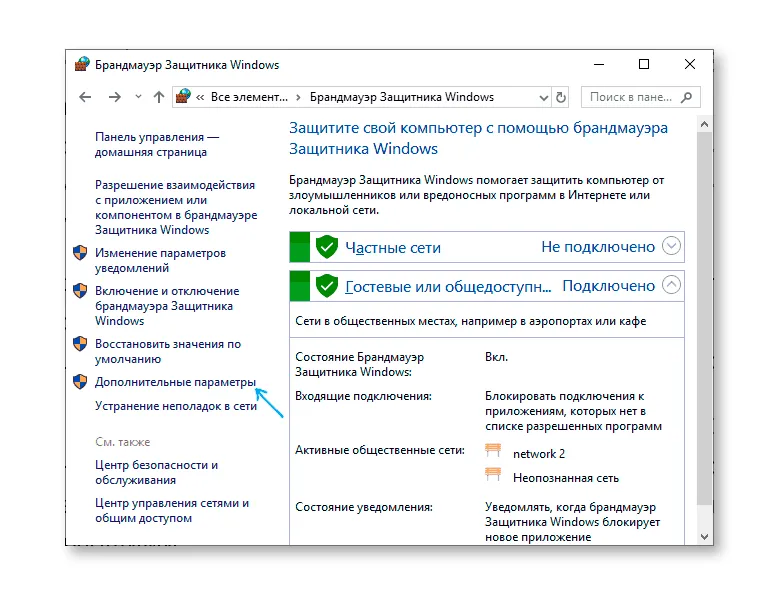Click the bench icon beside Неопознанная сеть
The width and height of the screenshot is (779, 596).
pos(493,474)
